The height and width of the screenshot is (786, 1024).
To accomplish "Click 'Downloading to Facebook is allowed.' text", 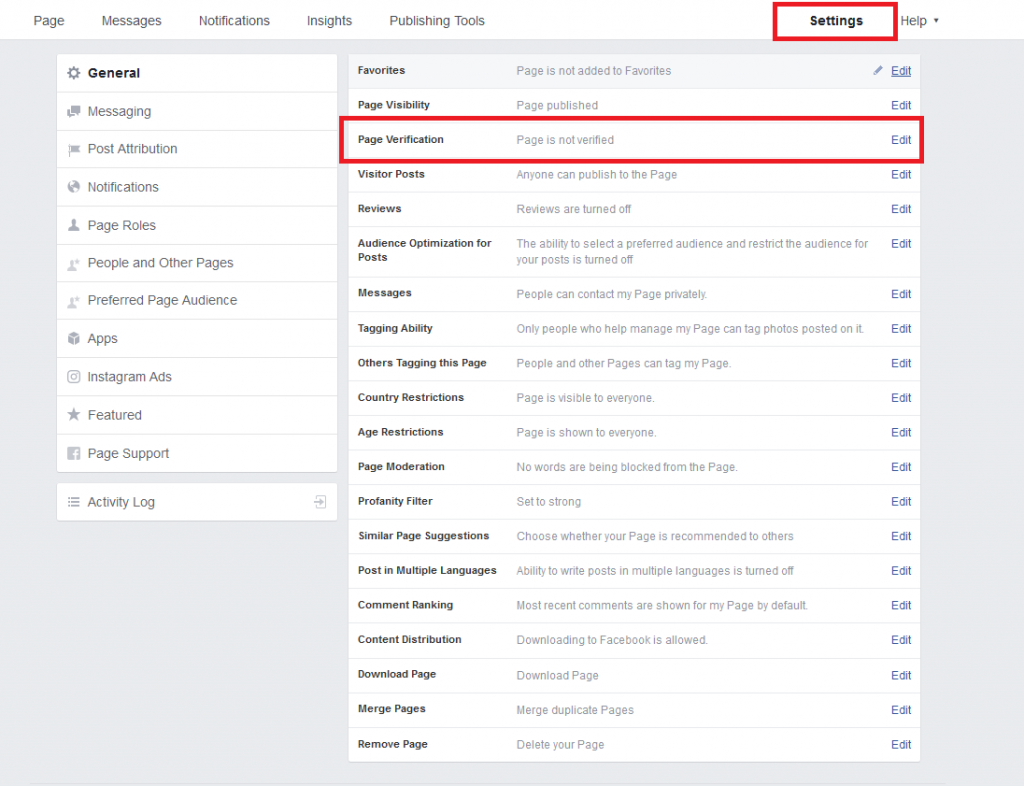I will (x=612, y=640).
